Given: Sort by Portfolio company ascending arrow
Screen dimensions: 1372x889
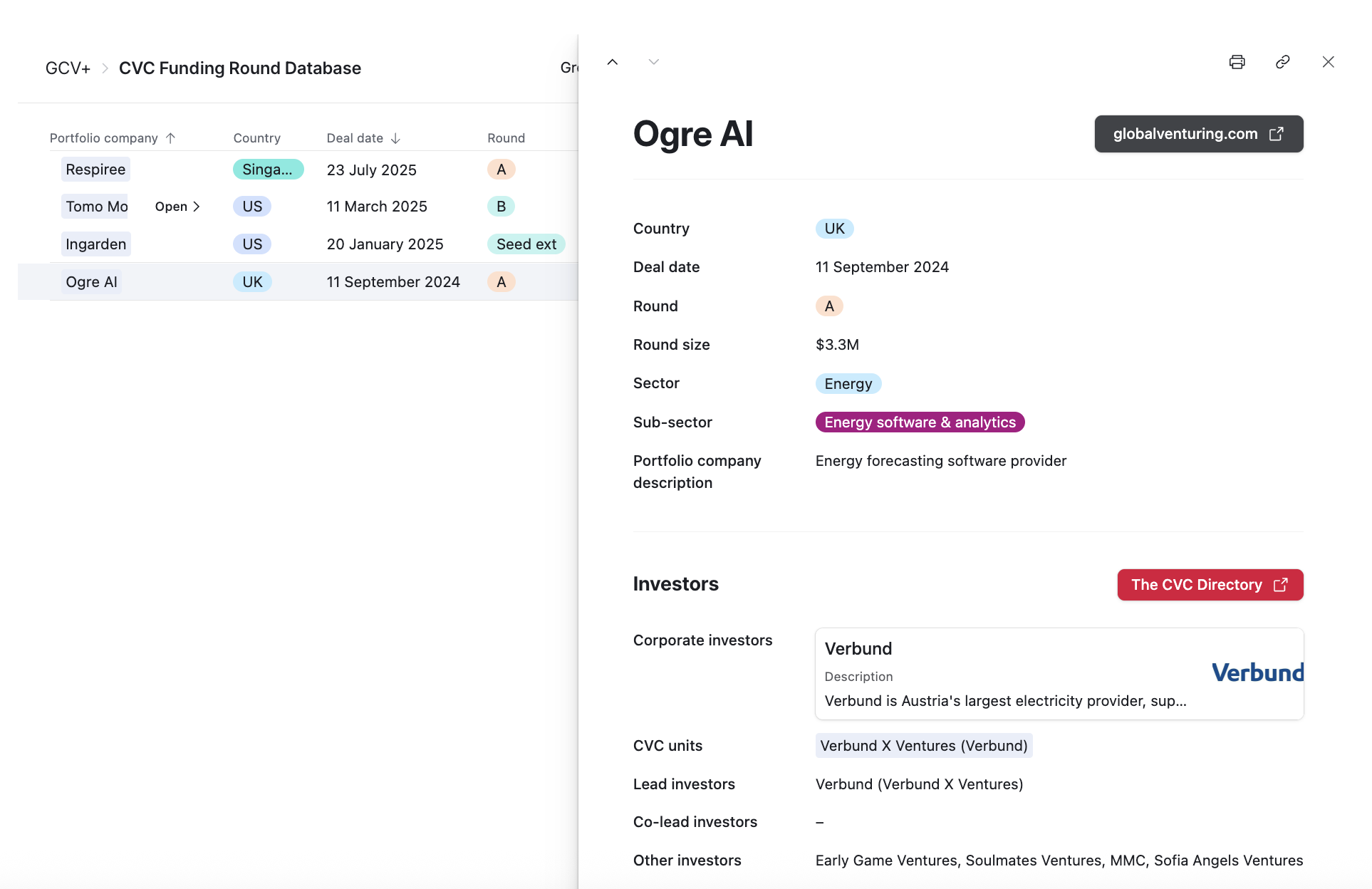Looking at the screenshot, I should click(170, 138).
